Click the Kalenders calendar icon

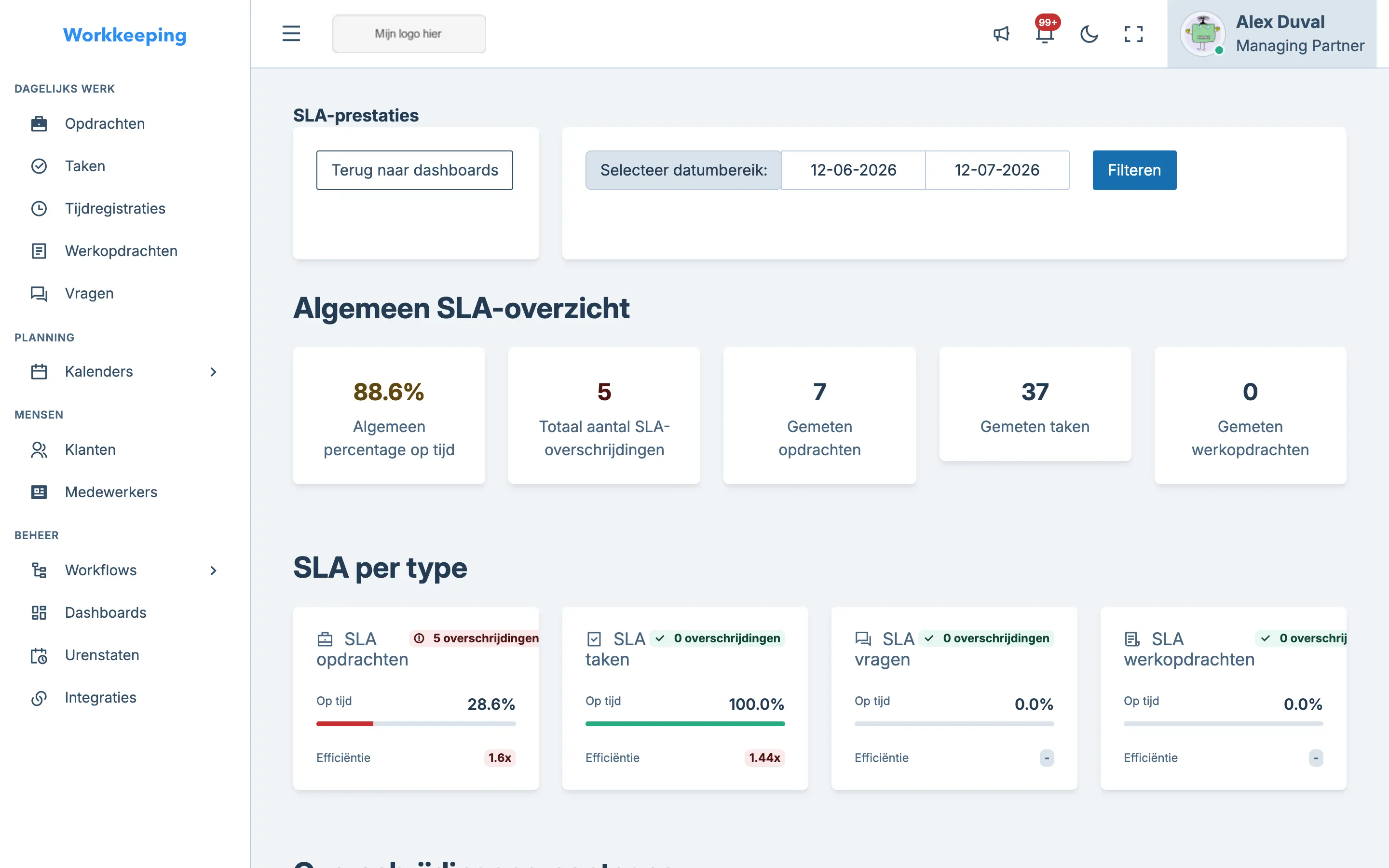[39, 371]
